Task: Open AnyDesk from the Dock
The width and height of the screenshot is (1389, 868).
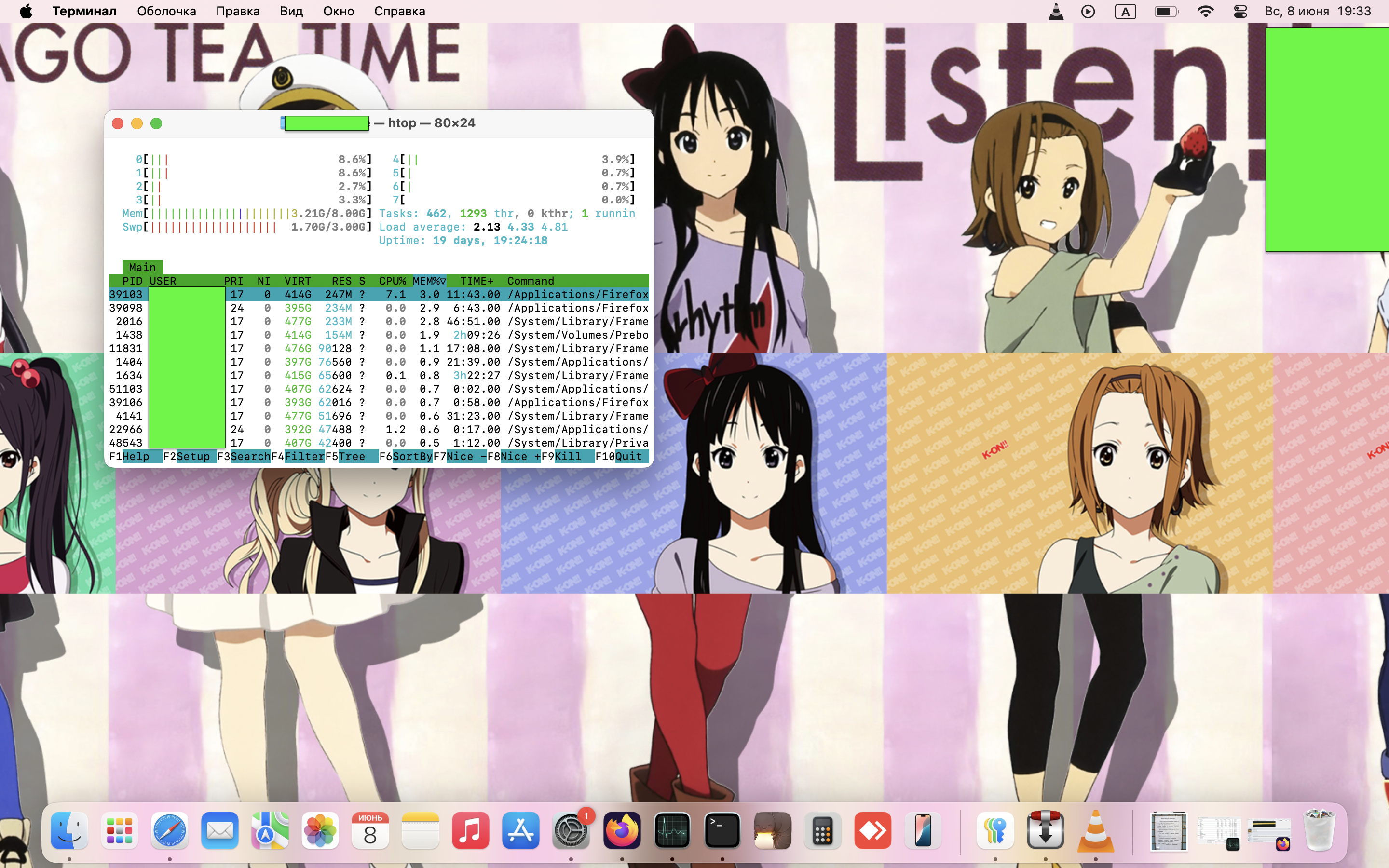Action: tap(872, 830)
